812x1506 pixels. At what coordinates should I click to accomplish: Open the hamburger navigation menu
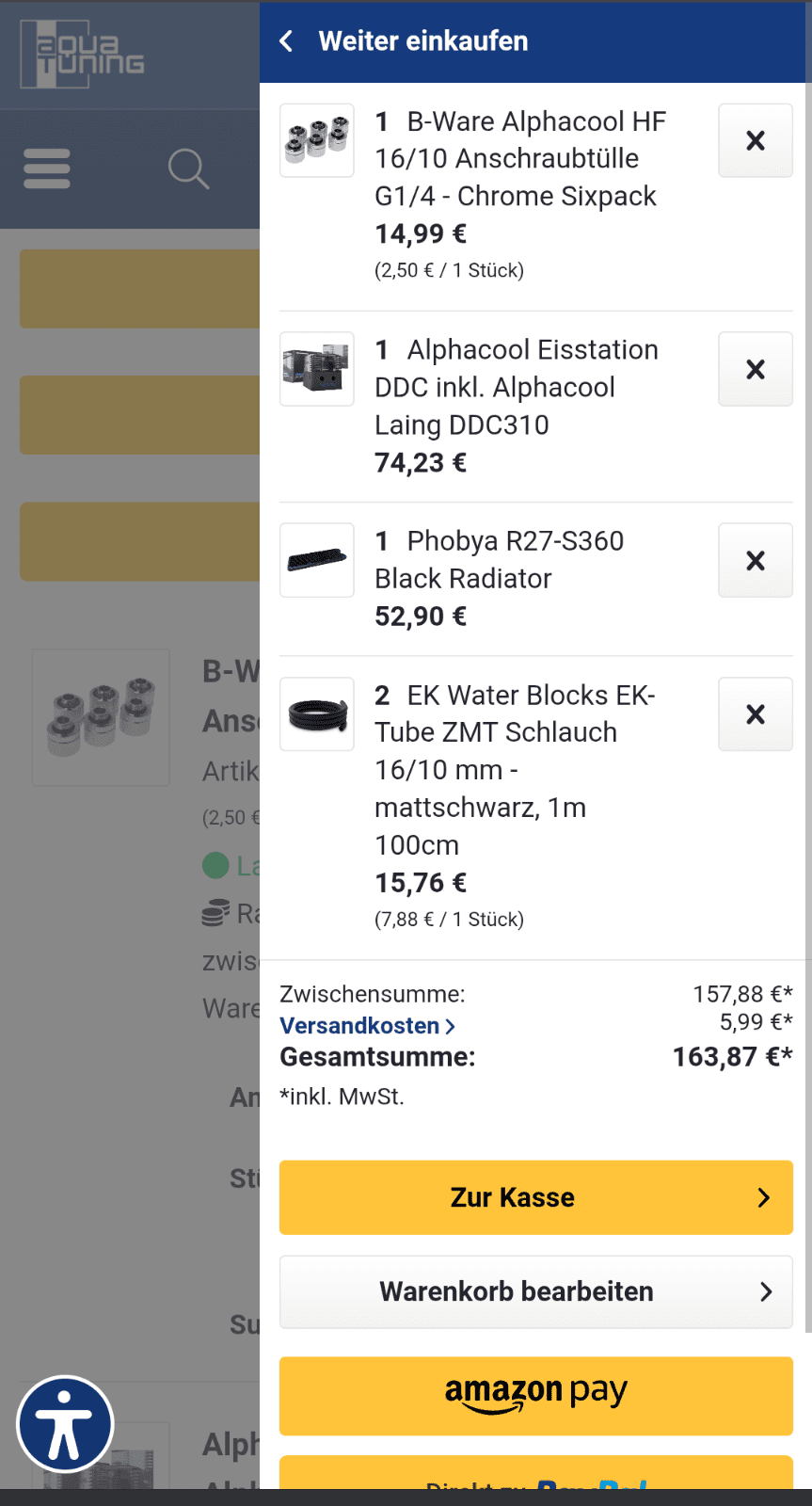pyautogui.click(x=45, y=169)
